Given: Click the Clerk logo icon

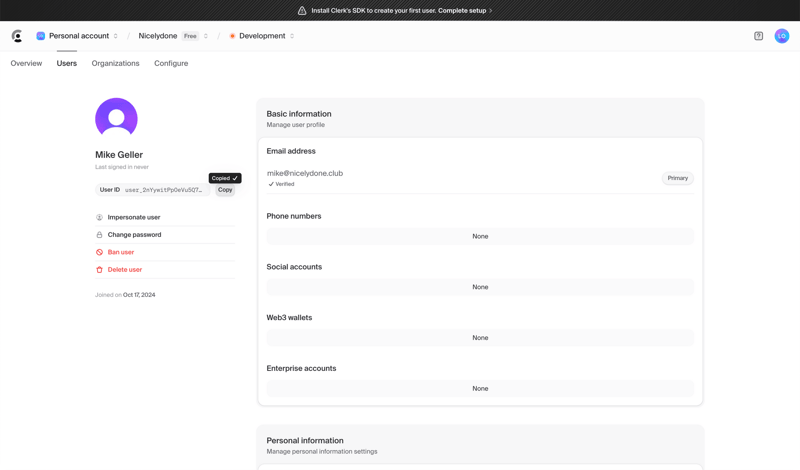Looking at the screenshot, I should [x=17, y=36].
